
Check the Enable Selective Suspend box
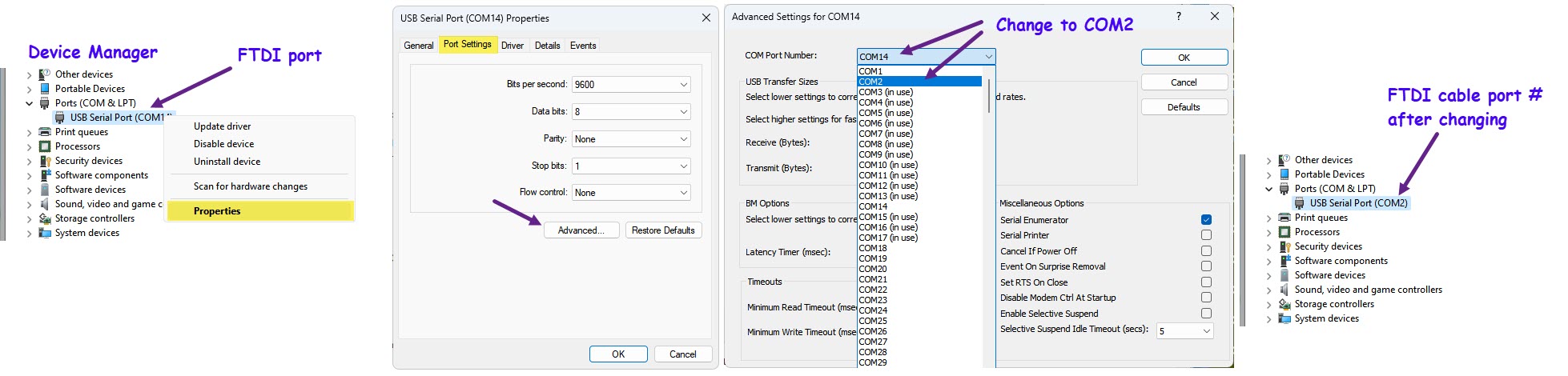pyautogui.click(x=1206, y=314)
